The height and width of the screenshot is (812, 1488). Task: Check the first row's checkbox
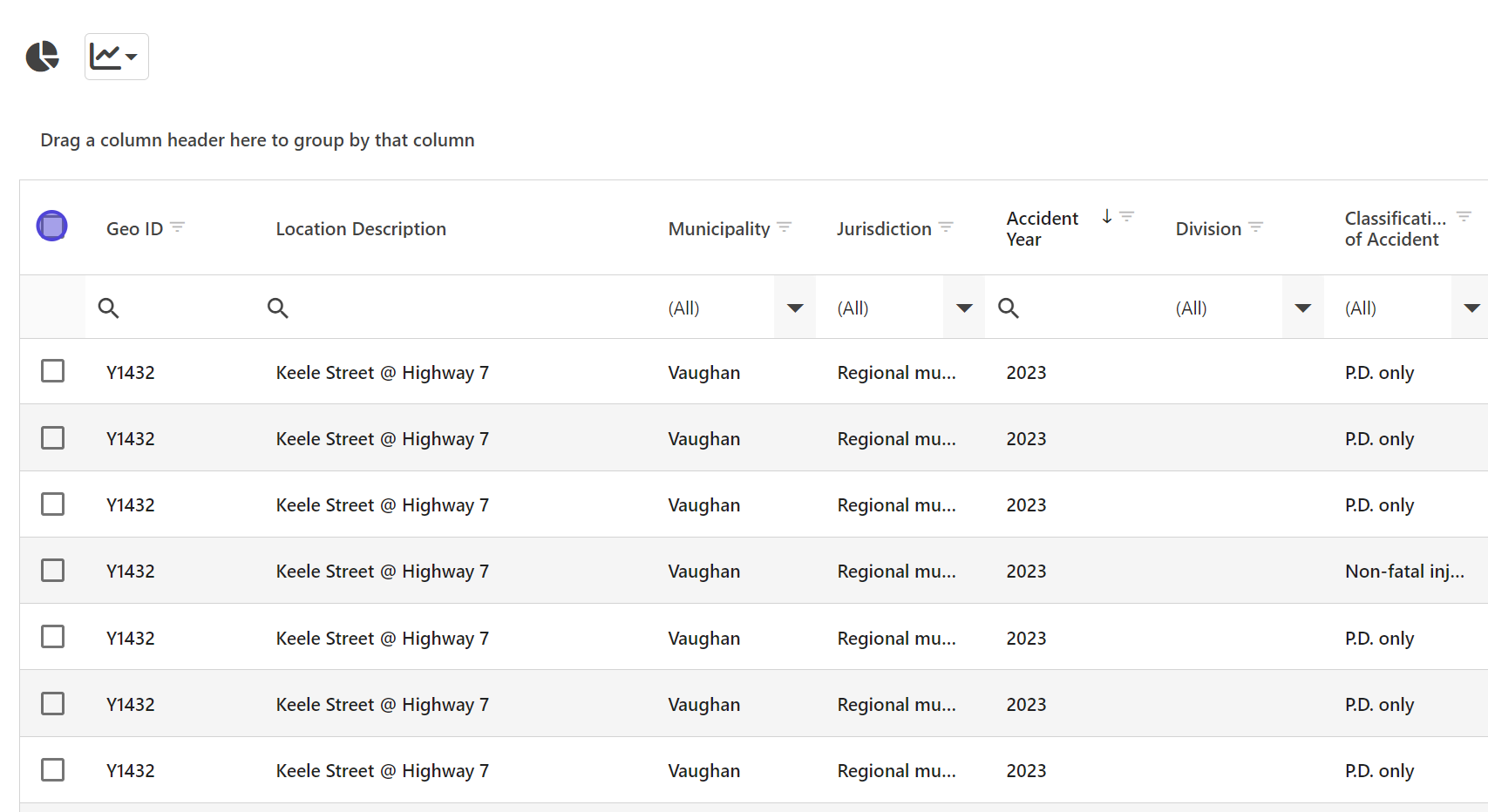[x=53, y=371]
